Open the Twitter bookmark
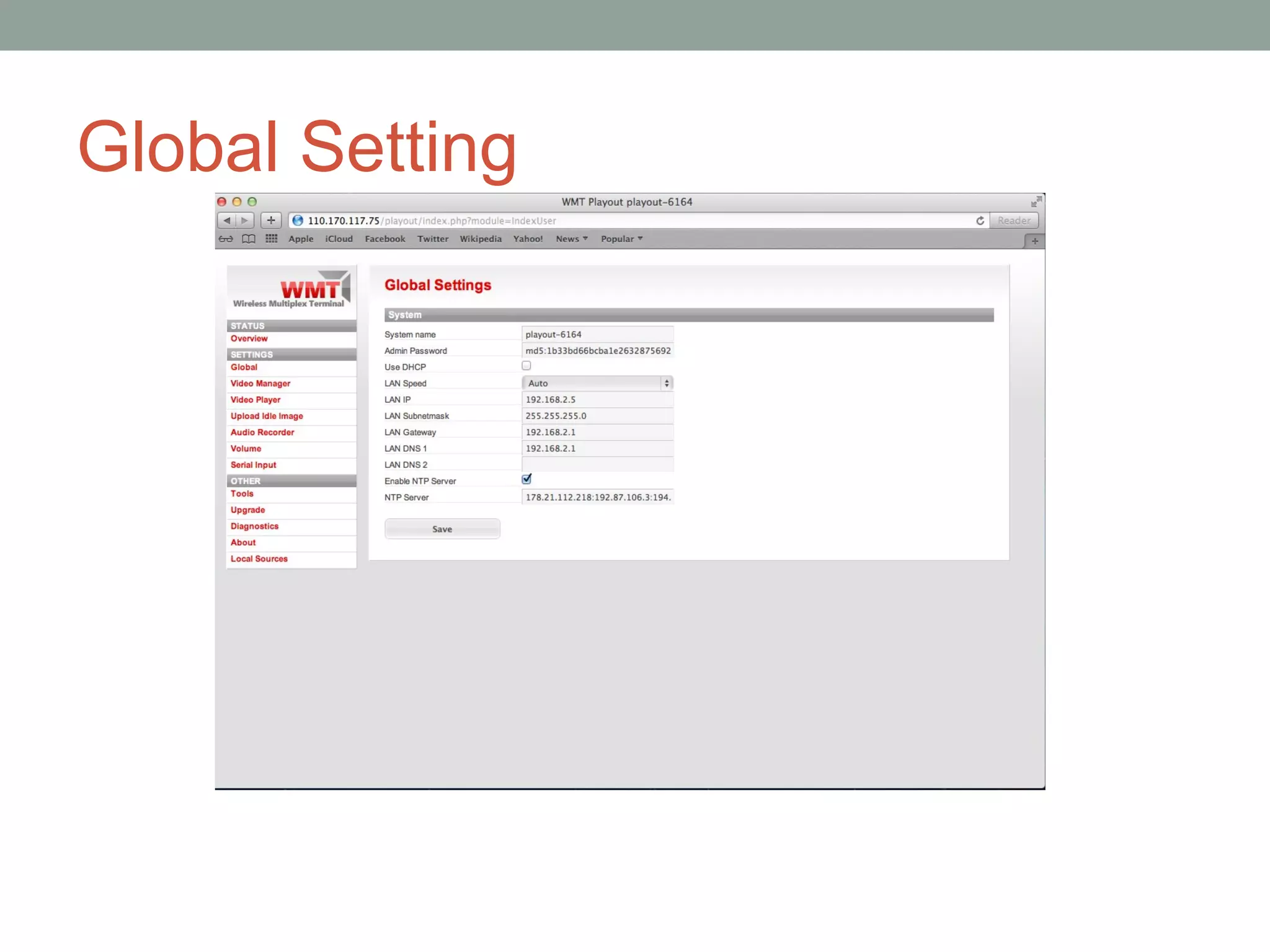The height and width of the screenshot is (952, 1270). (x=433, y=239)
